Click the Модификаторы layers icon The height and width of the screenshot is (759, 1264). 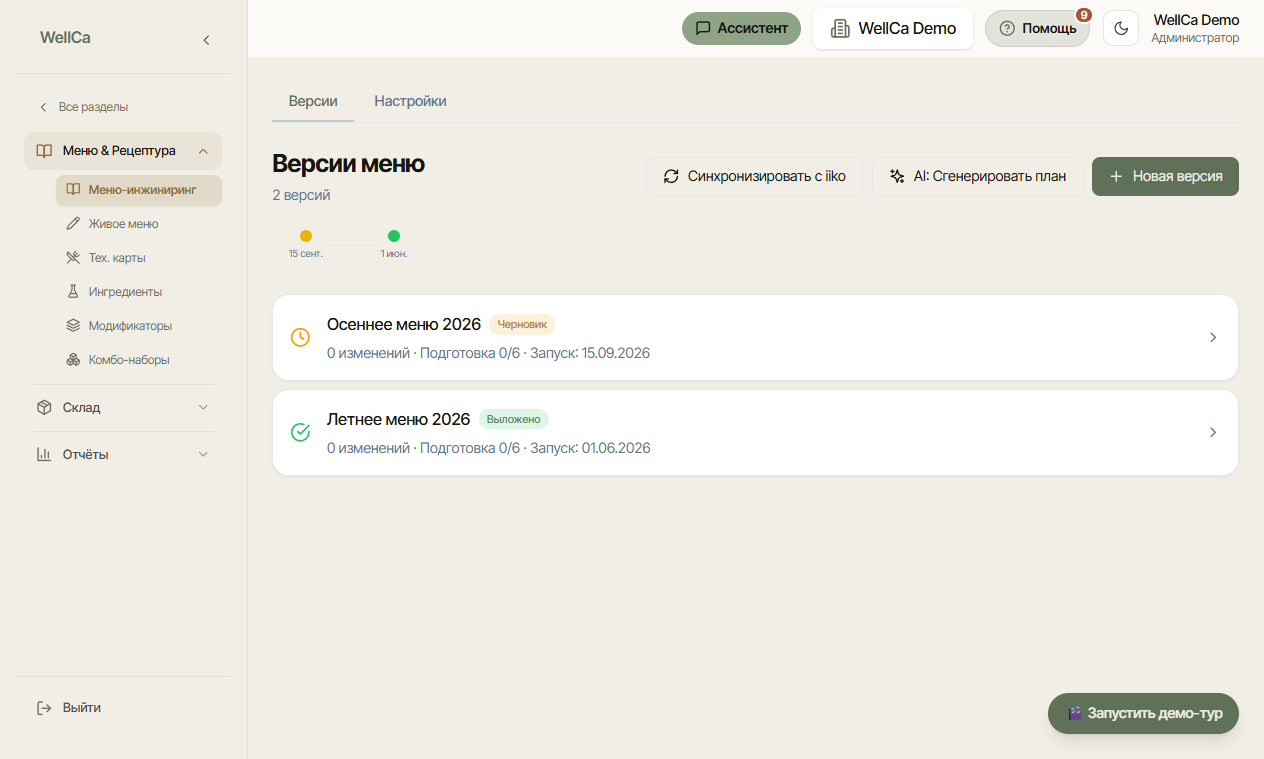73,326
